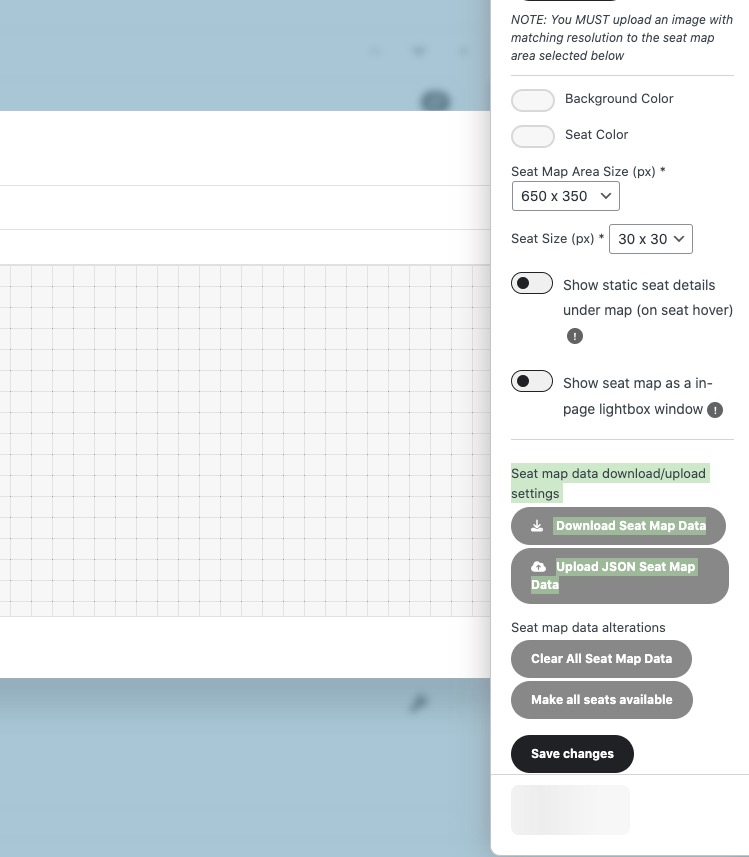
Task: Click Clear All Seat Map Data
Action: point(601,659)
